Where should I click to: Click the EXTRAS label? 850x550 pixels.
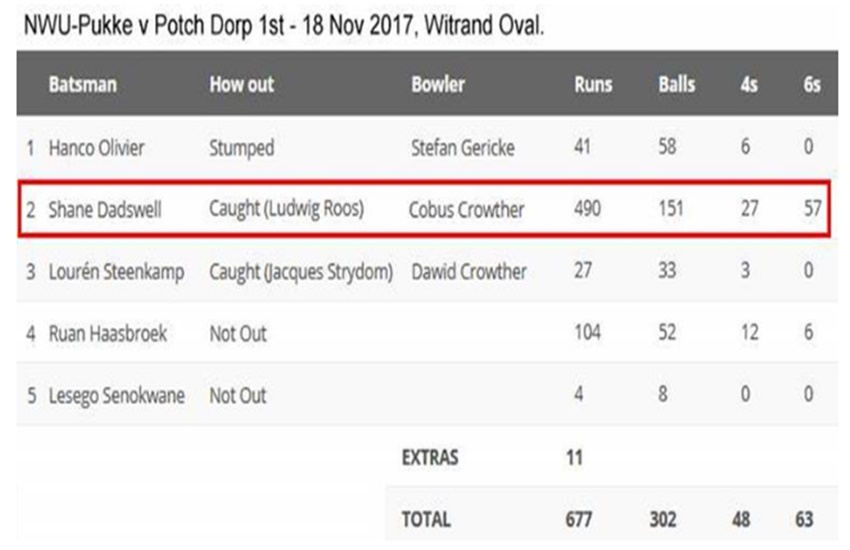point(429,457)
